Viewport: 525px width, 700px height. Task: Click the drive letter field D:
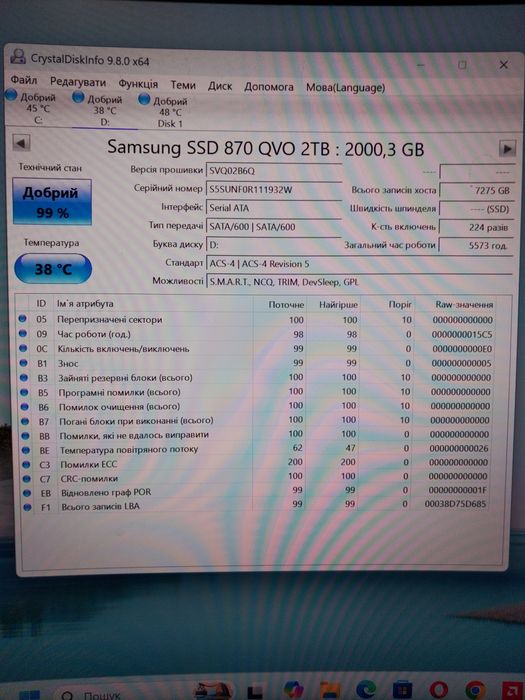tap(274, 245)
